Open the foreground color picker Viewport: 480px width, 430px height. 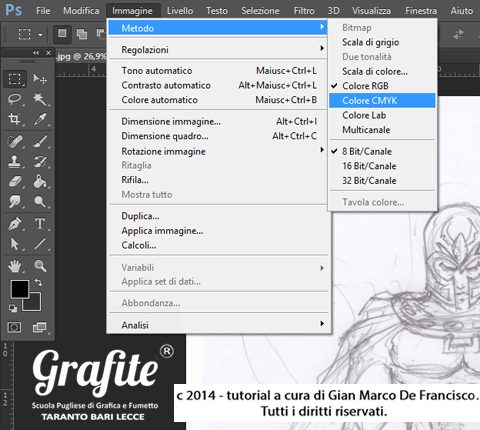[x=20, y=289]
